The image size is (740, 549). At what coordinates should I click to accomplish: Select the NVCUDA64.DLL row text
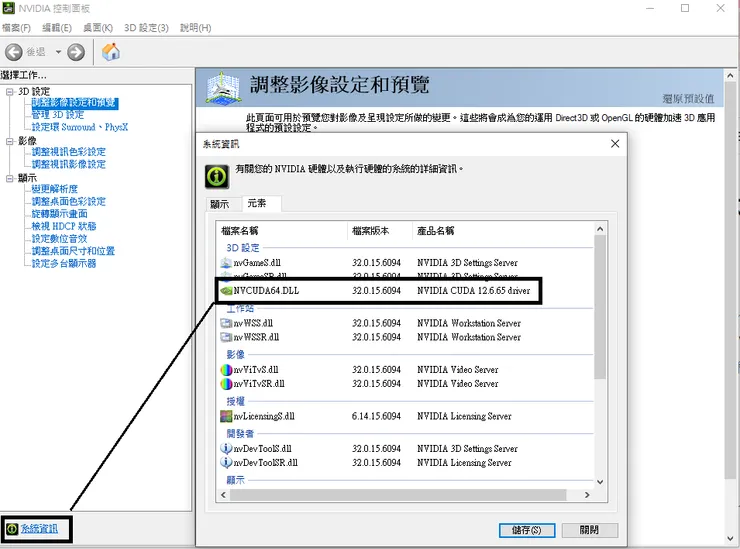(x=266, y=291)
